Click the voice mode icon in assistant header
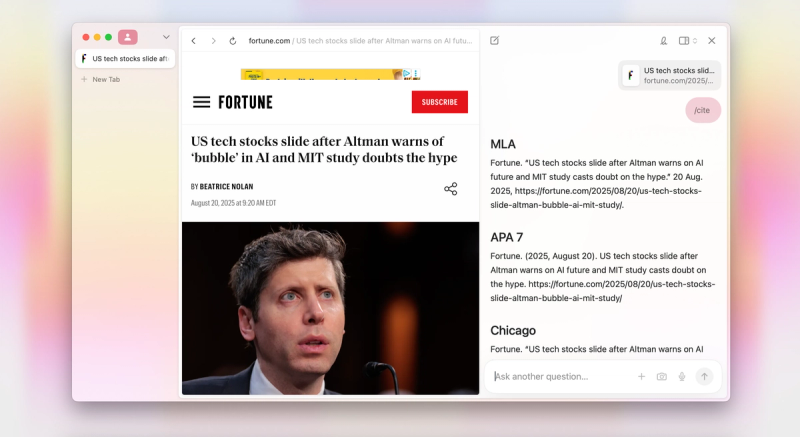The image size is (800, 437). [x=663, y=41]
